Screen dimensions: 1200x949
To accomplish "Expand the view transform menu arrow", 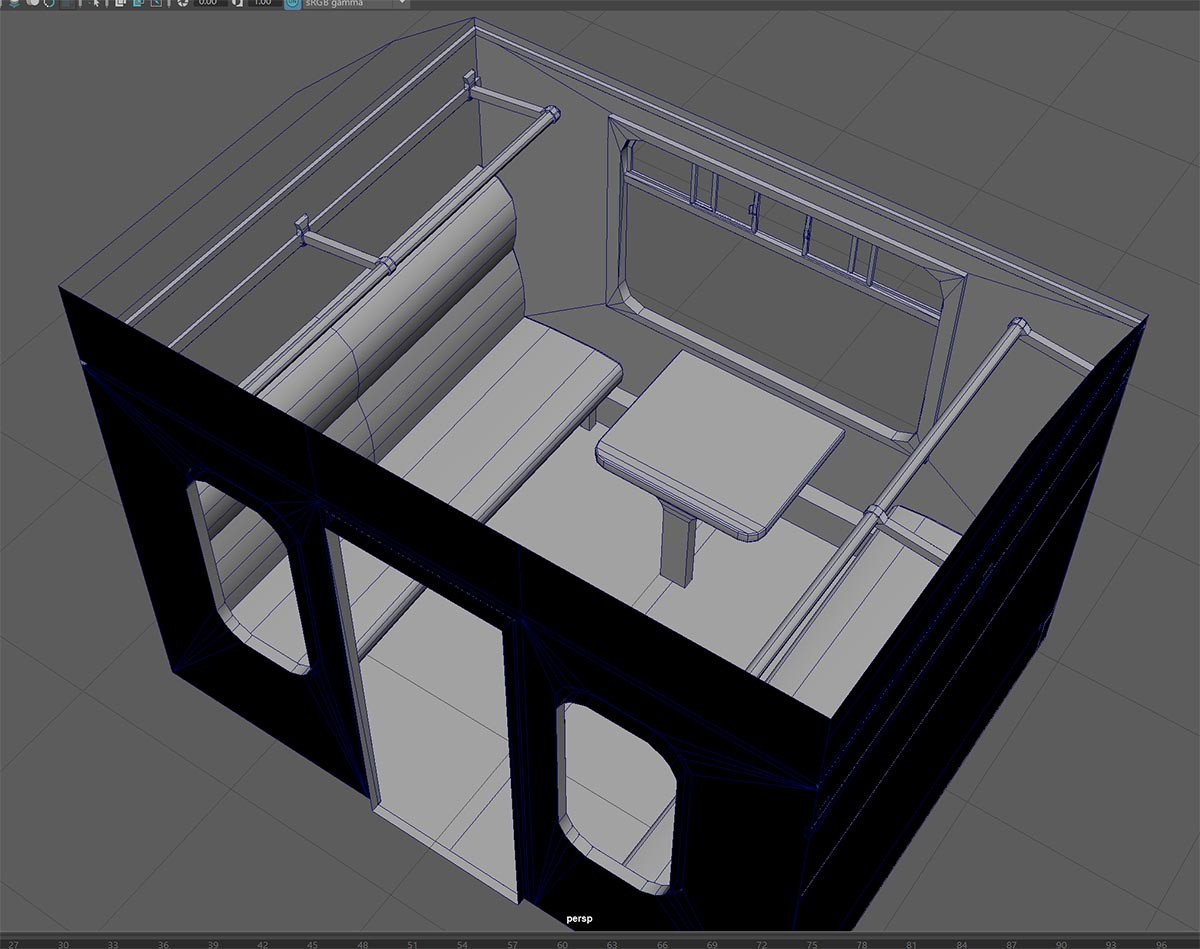I will (403, 5).
